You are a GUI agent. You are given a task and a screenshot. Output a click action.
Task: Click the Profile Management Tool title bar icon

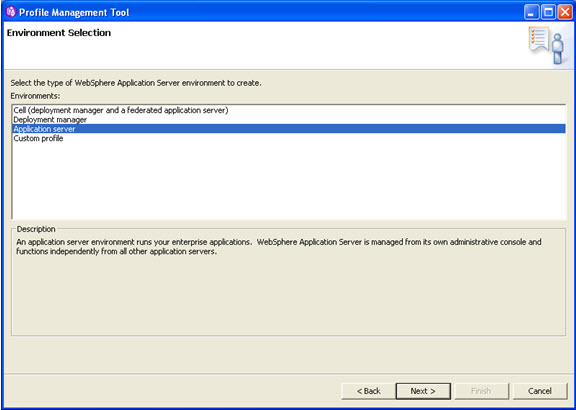tap(11, 12)
